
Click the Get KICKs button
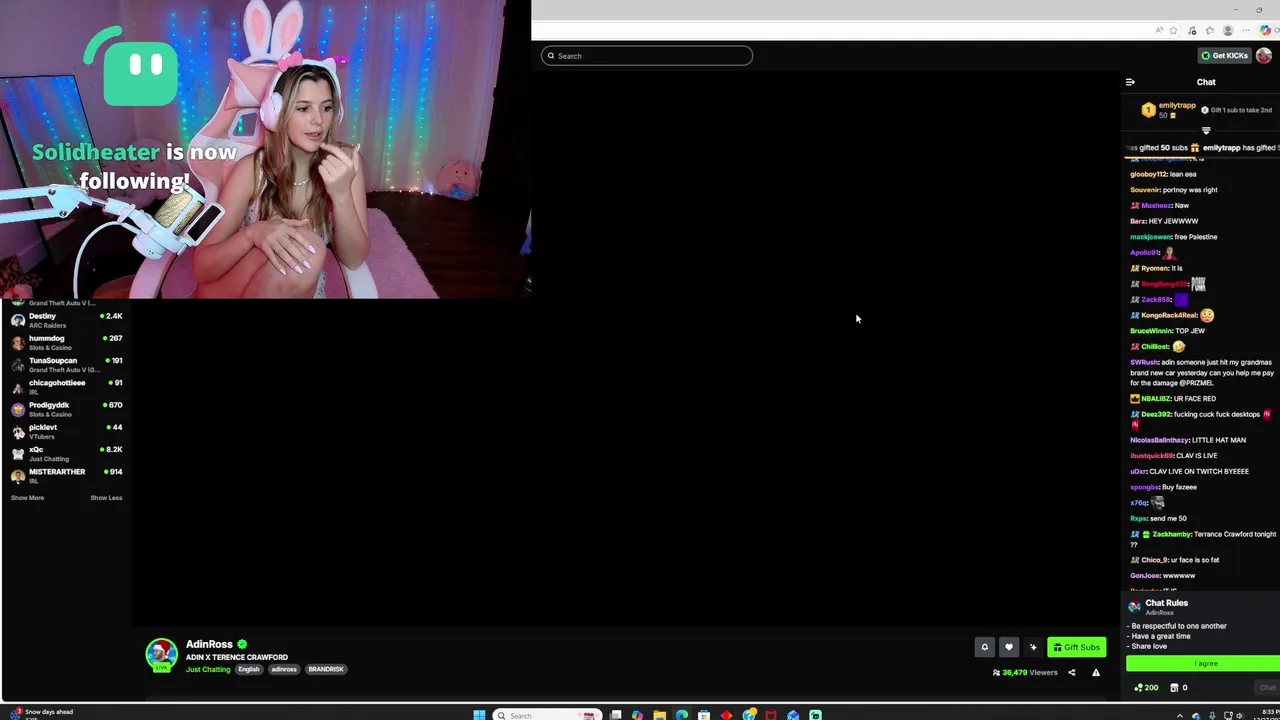(1224, 56)
